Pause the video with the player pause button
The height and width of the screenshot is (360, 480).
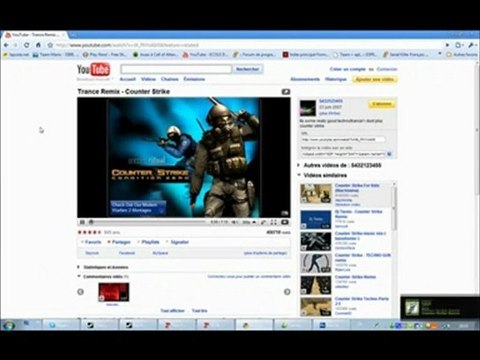82,222
